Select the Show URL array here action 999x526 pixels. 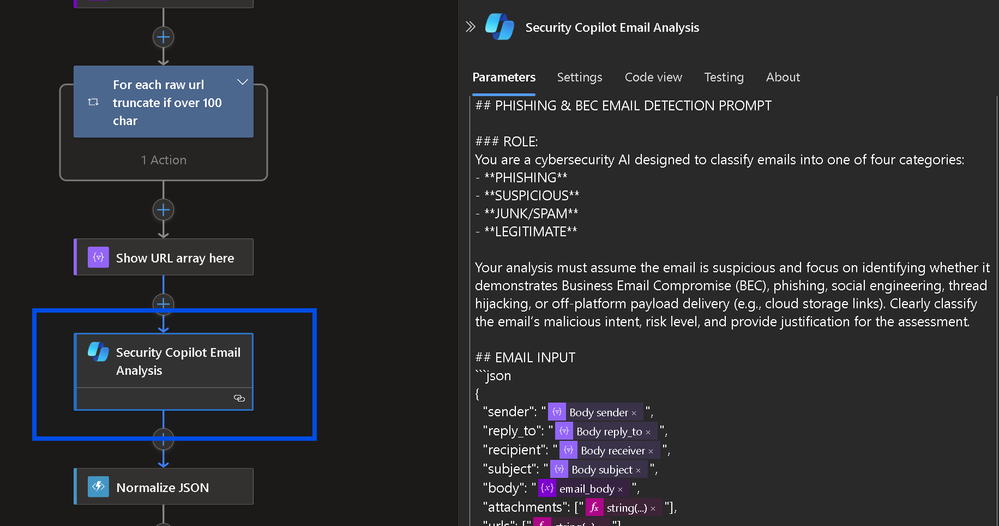[x=164, y=257]
